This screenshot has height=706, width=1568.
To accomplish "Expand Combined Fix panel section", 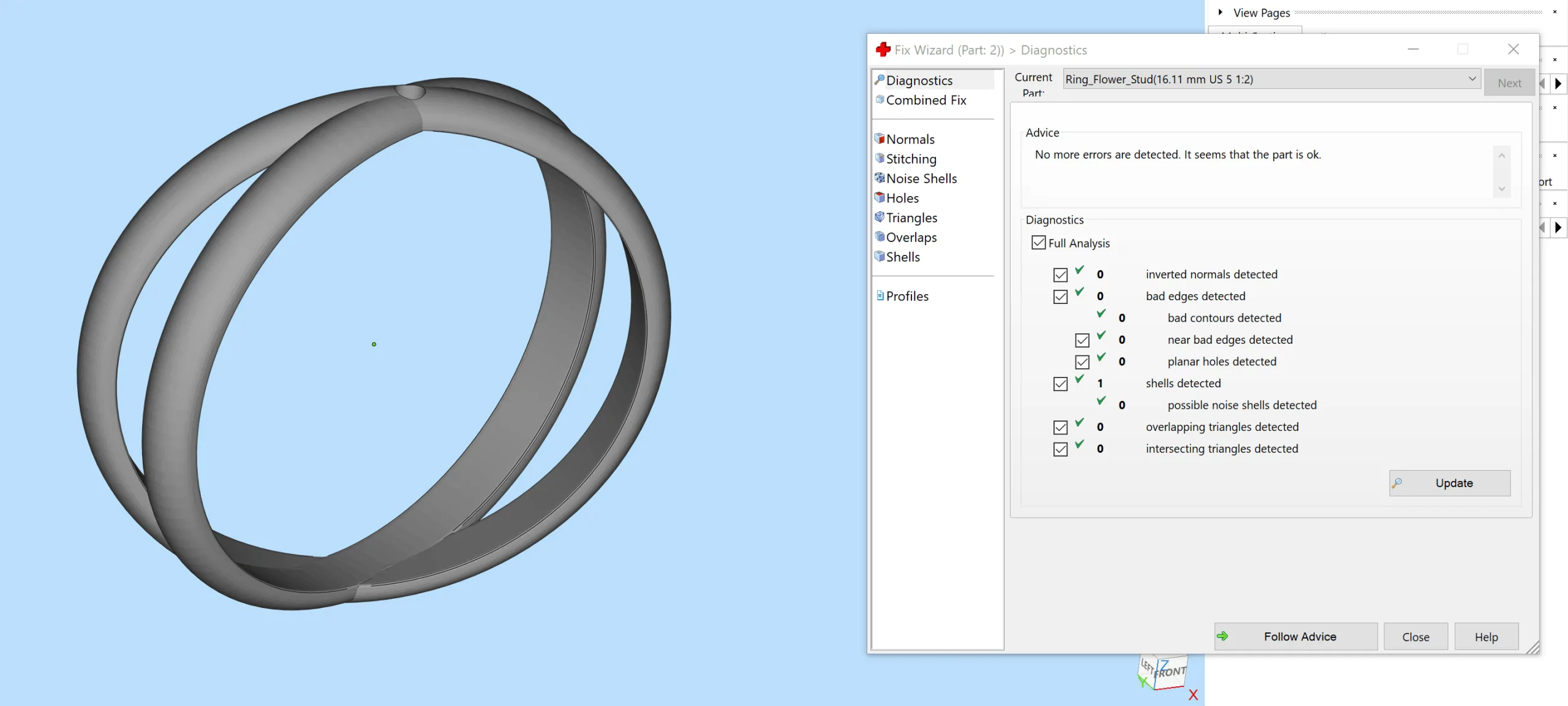I will 925,99.
